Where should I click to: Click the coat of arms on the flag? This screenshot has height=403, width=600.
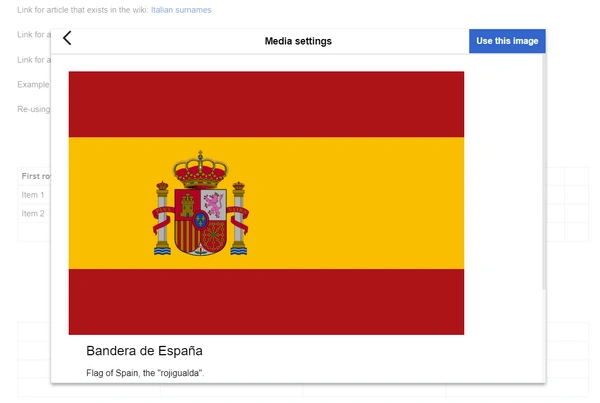201,203
